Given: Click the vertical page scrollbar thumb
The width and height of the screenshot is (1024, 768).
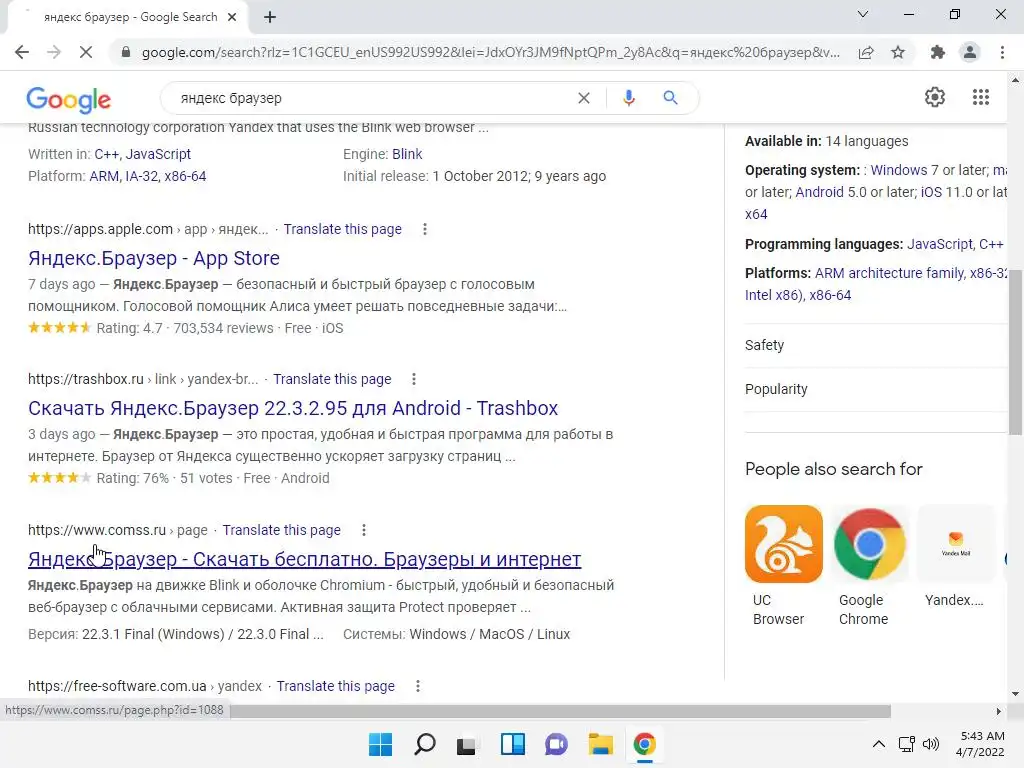Looking at the screenshot, I should [1015, 353].
